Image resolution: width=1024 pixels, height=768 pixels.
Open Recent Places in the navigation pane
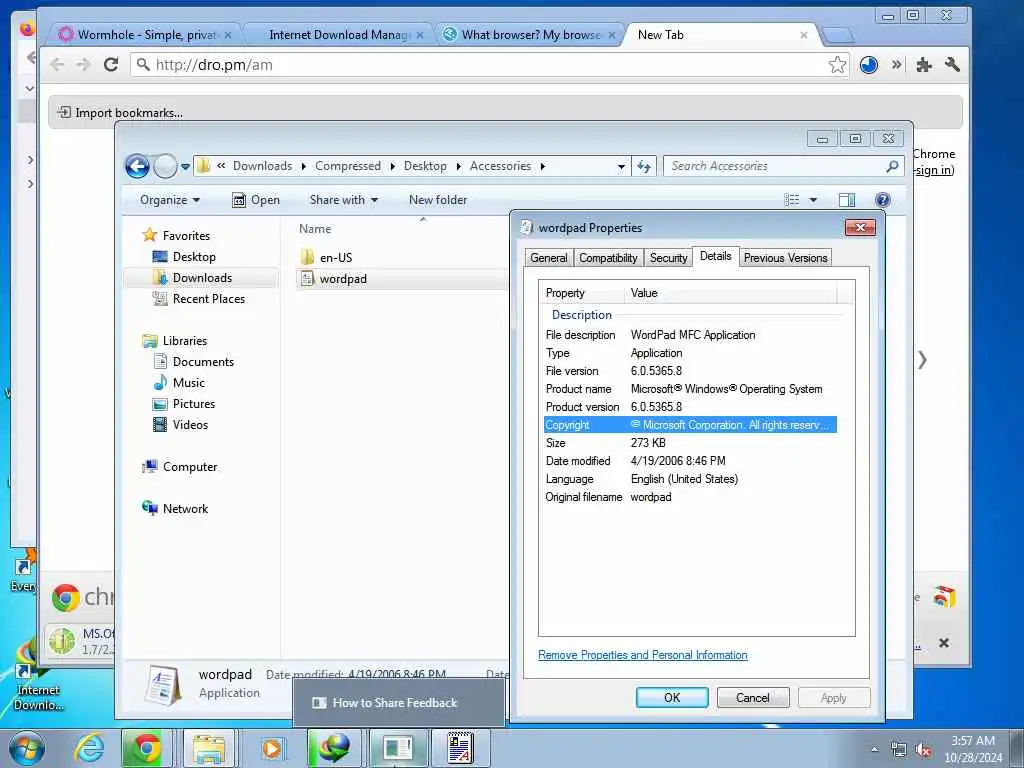pyautogui.click(x=208, y=298)
